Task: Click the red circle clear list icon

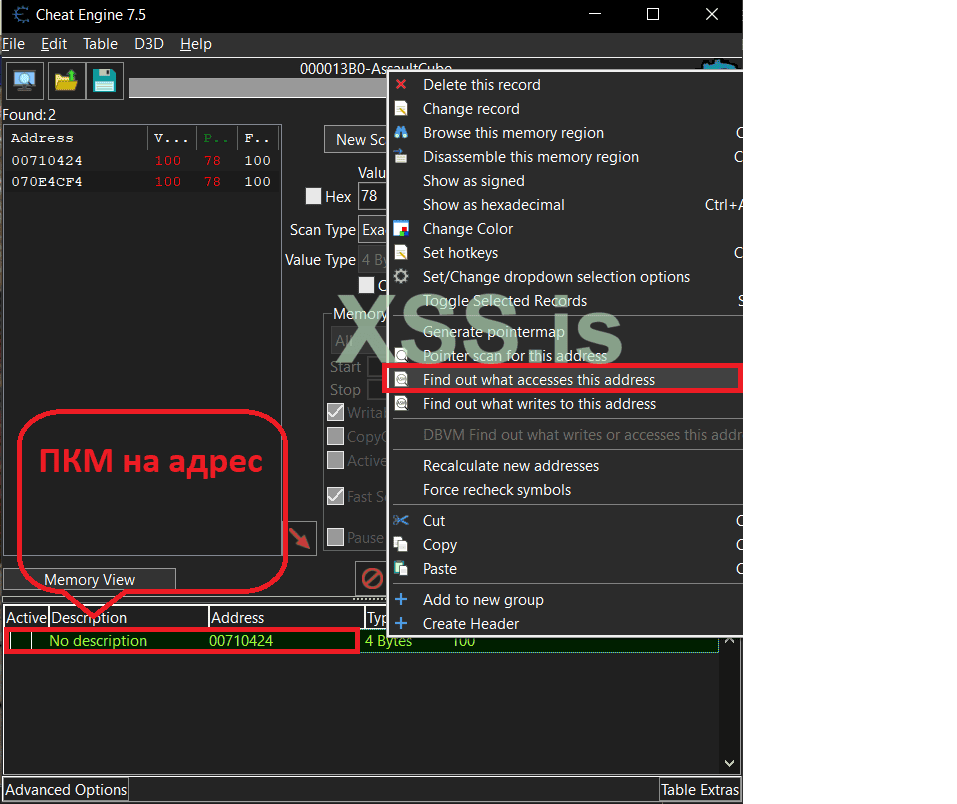Action: coord(372,578)
